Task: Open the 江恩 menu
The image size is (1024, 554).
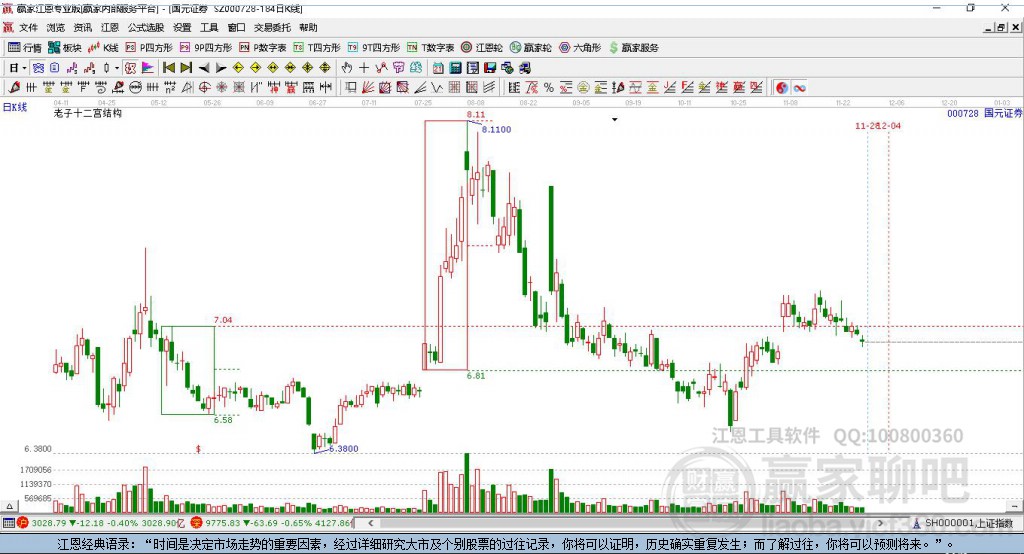Action: click(110, 27)
